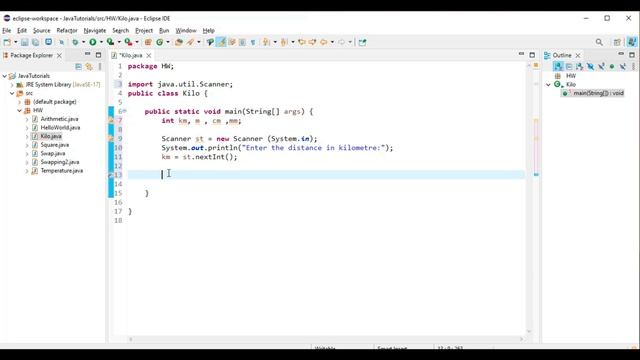Select Temperature.java in Package Explorer

point(62,171)
